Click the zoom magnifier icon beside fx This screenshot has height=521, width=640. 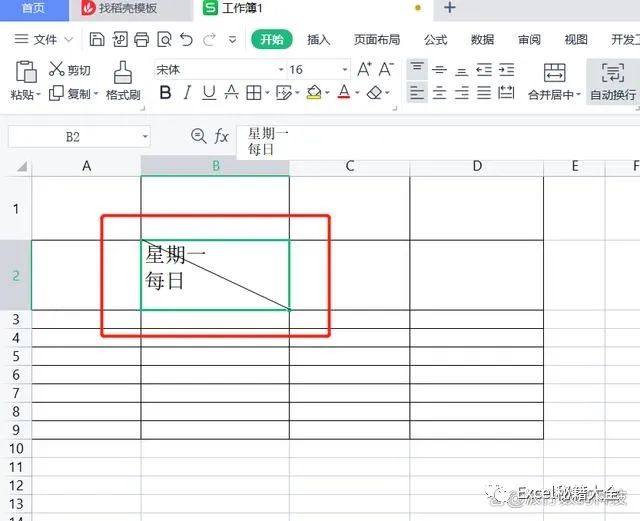click(198, 136)
